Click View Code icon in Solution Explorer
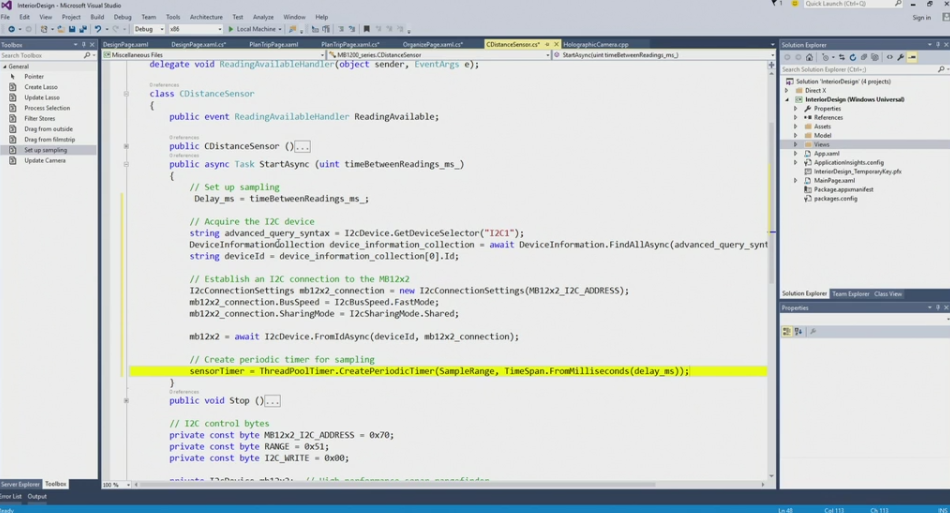Viewport: 950px width, 513px height. (889, 58)
